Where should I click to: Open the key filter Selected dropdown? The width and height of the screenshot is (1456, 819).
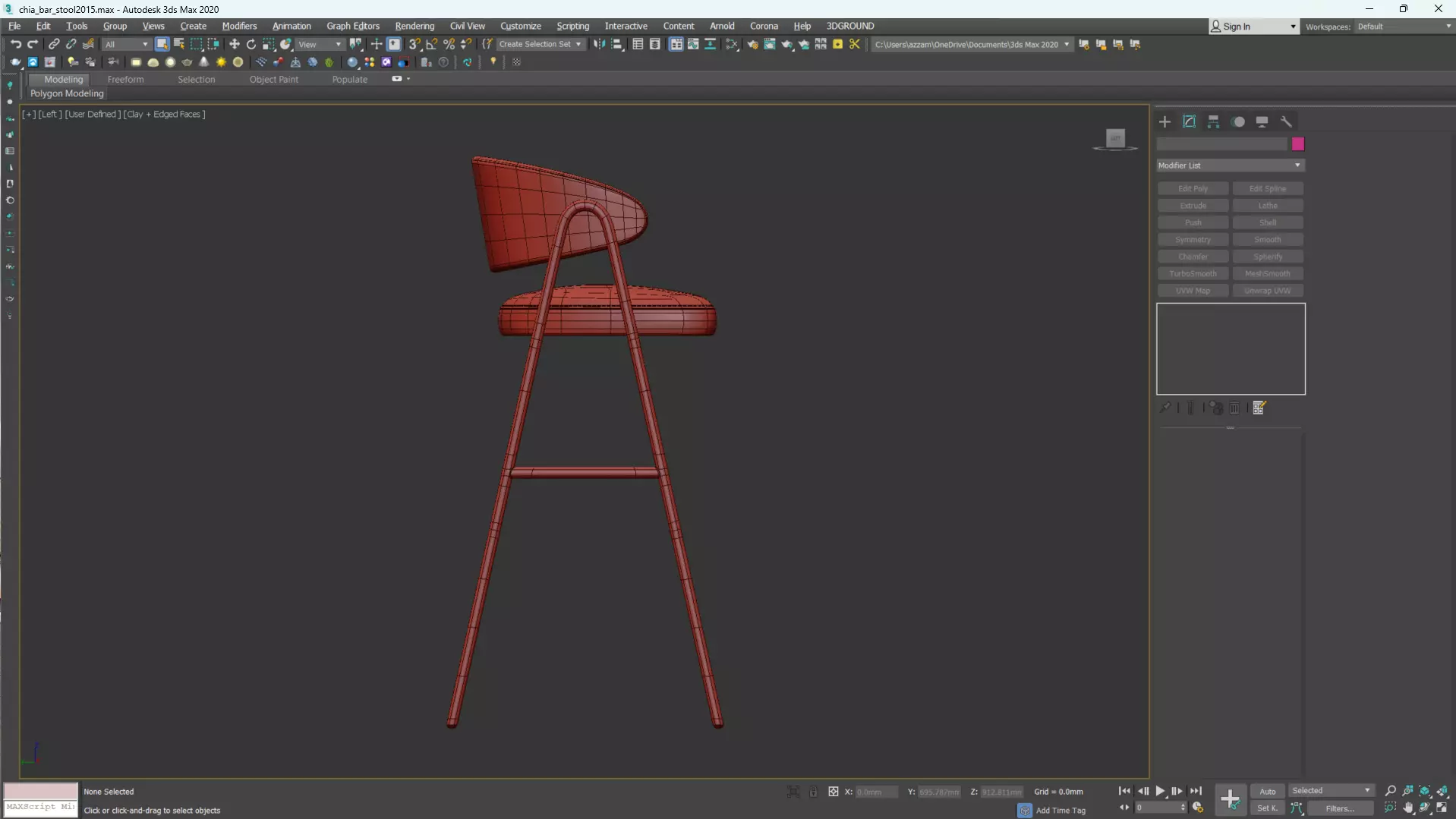click(x=1331, y=791)
